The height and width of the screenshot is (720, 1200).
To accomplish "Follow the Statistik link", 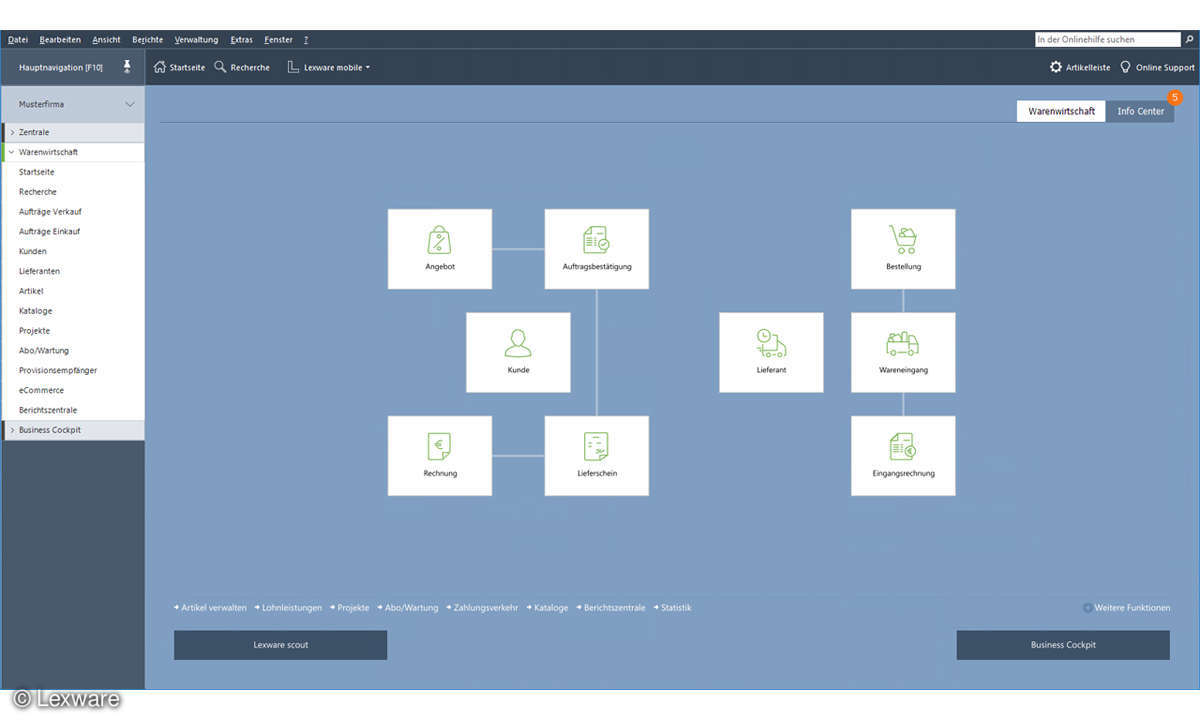I will coord(676,608).
